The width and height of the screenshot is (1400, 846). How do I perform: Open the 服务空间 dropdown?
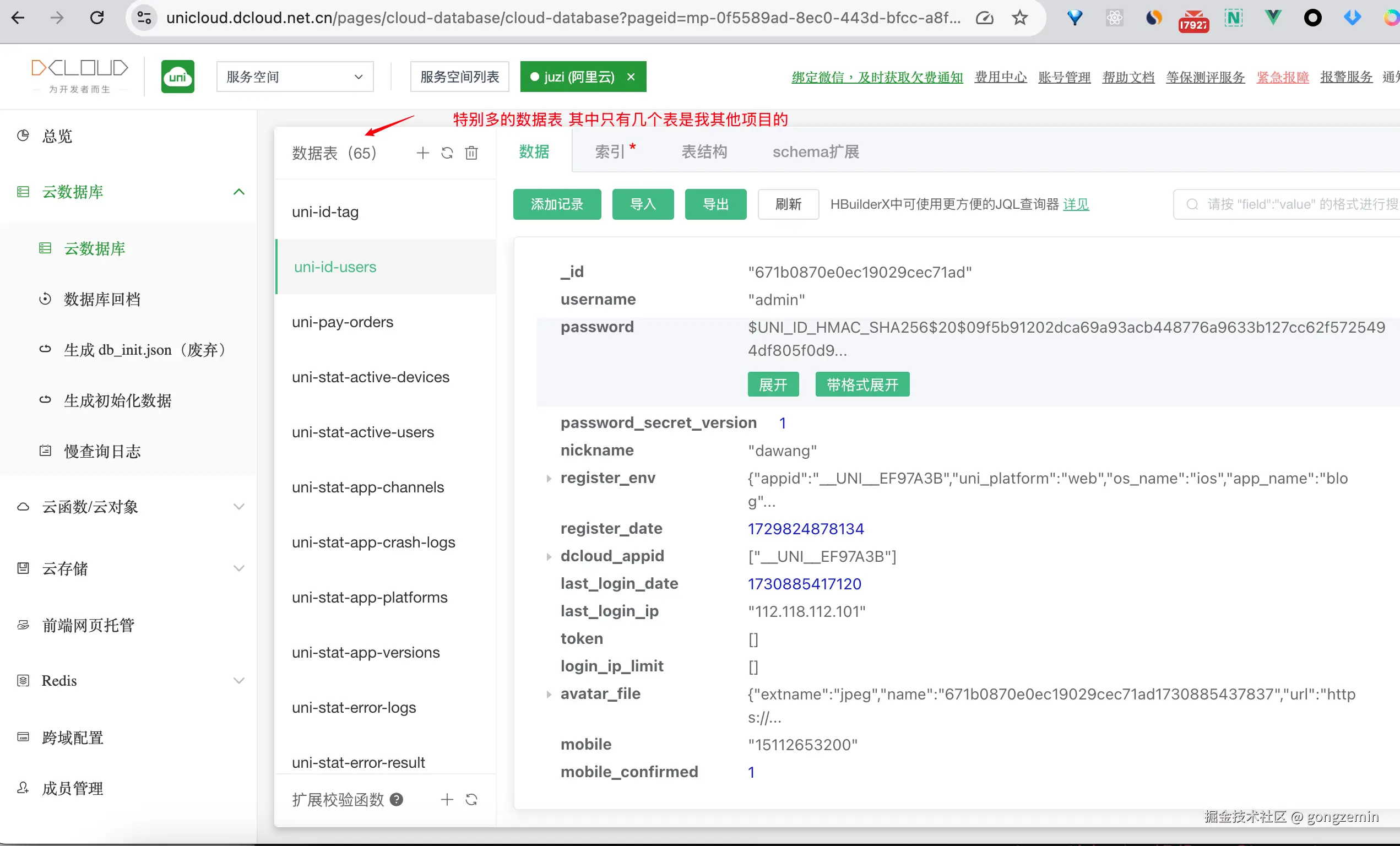294,77
